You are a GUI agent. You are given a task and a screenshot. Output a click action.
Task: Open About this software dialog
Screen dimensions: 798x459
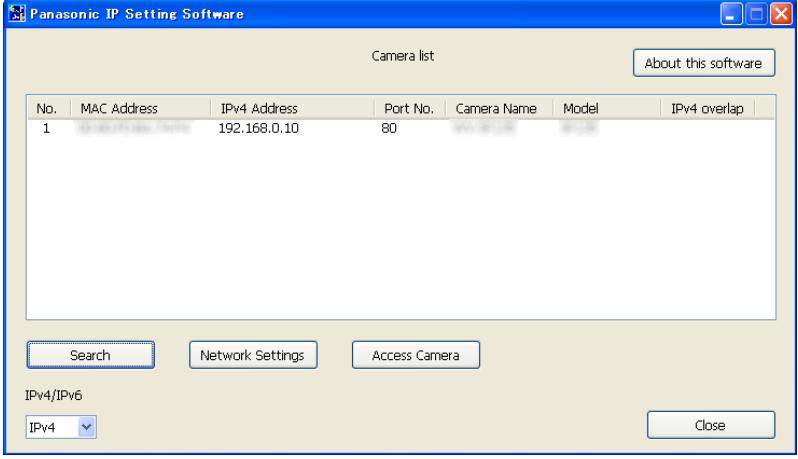[x=704, y=63]
